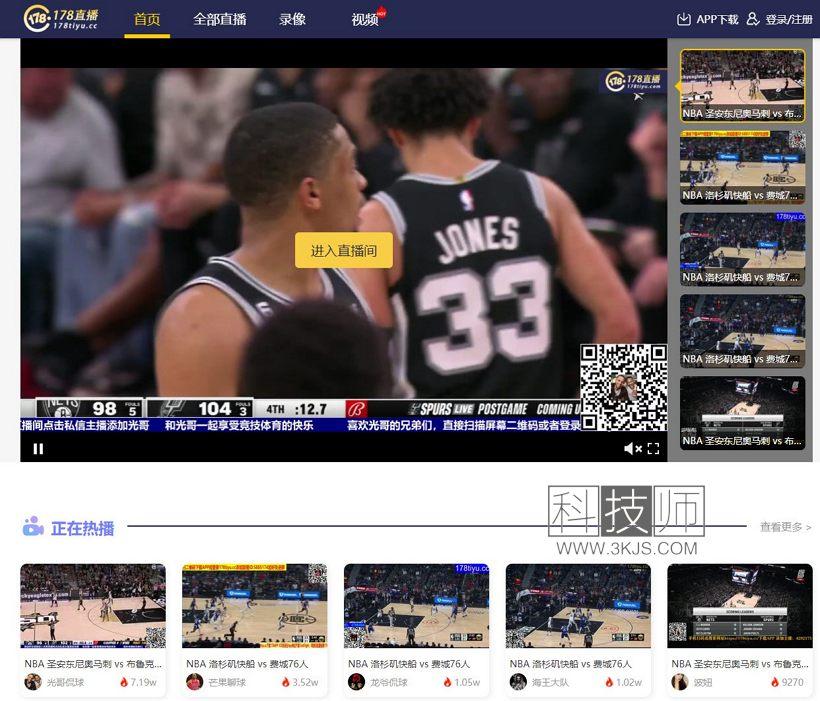Image resolution: width=820 pixels, height=701 pixels.
Task: Click the 龙爷侃球 streamer name
Action: pyautogui.click(x=389, y=682)
